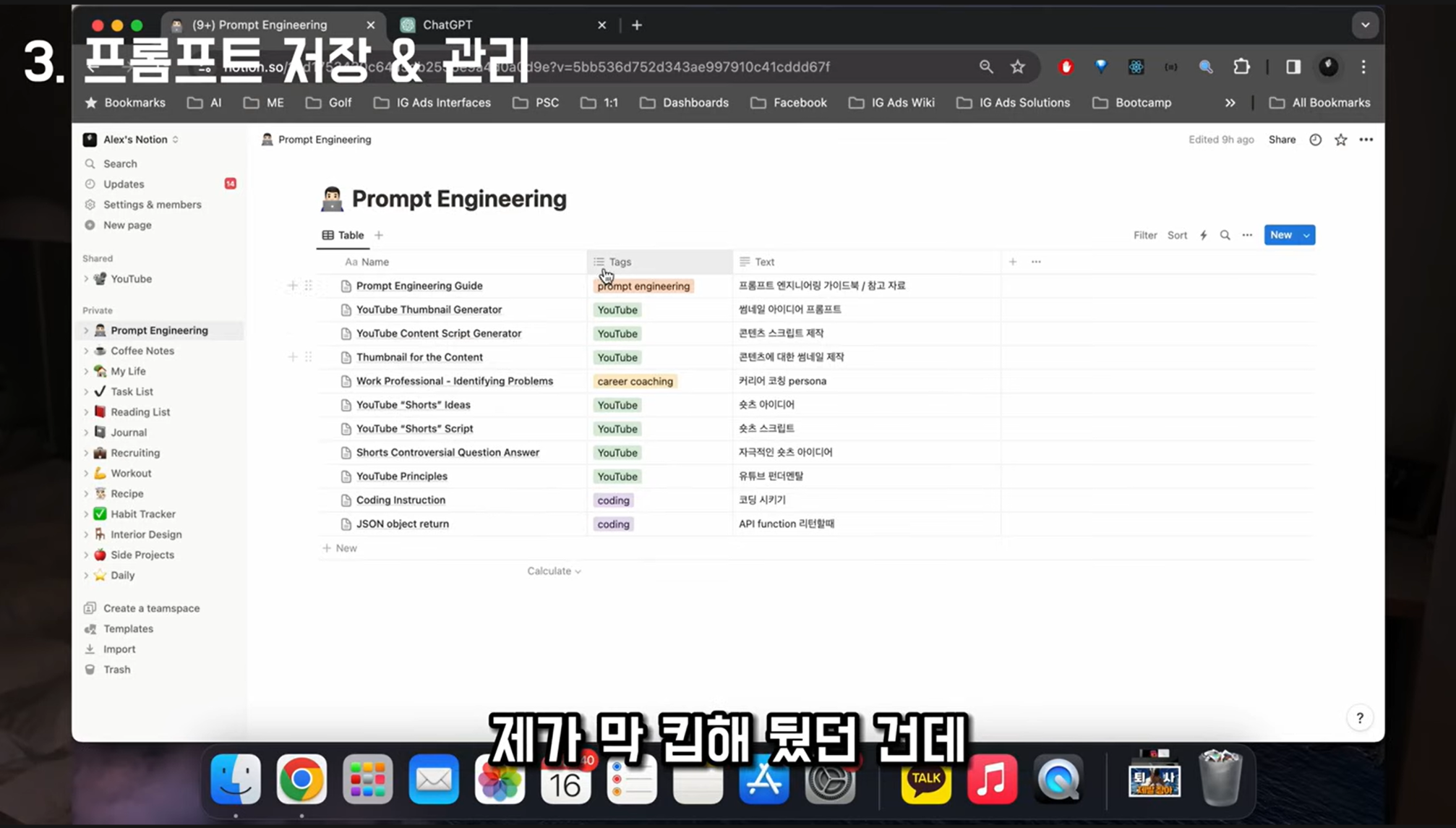Open page history clock icon

click(1315, 140)
